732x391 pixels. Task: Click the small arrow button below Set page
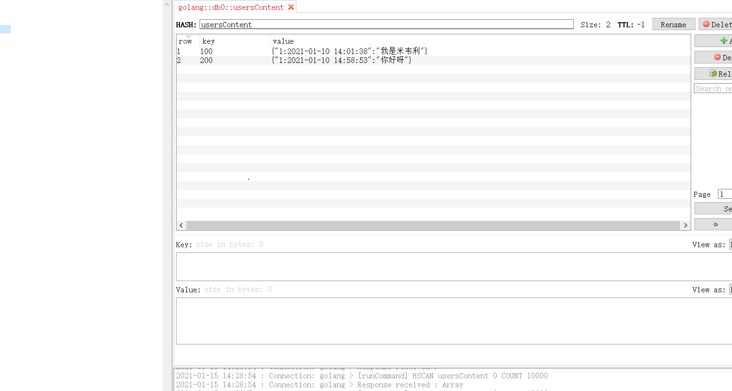click(715, 224)
